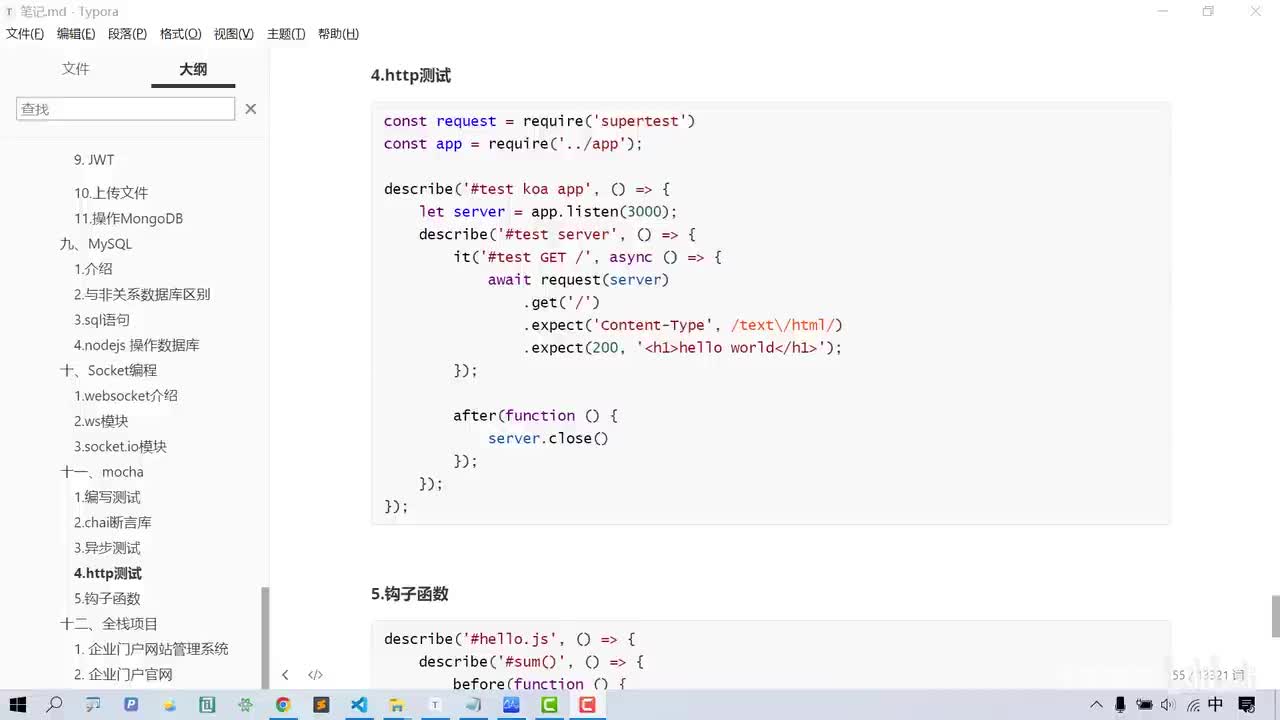Go to outline item 10.上传文件
1280x720 pixels.
(111, 193)
